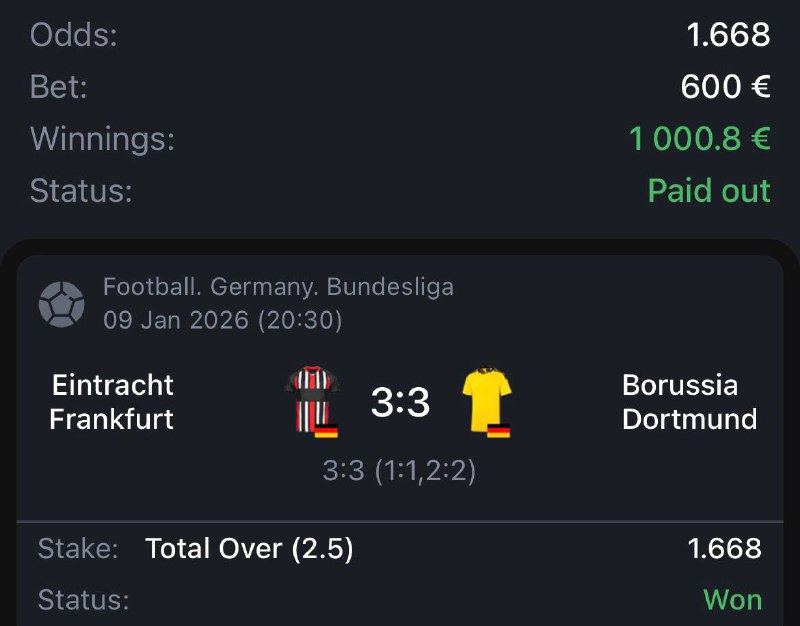Tap the green Won status
This screenshot has width=800, height=626.
click(x=732, y=600)
